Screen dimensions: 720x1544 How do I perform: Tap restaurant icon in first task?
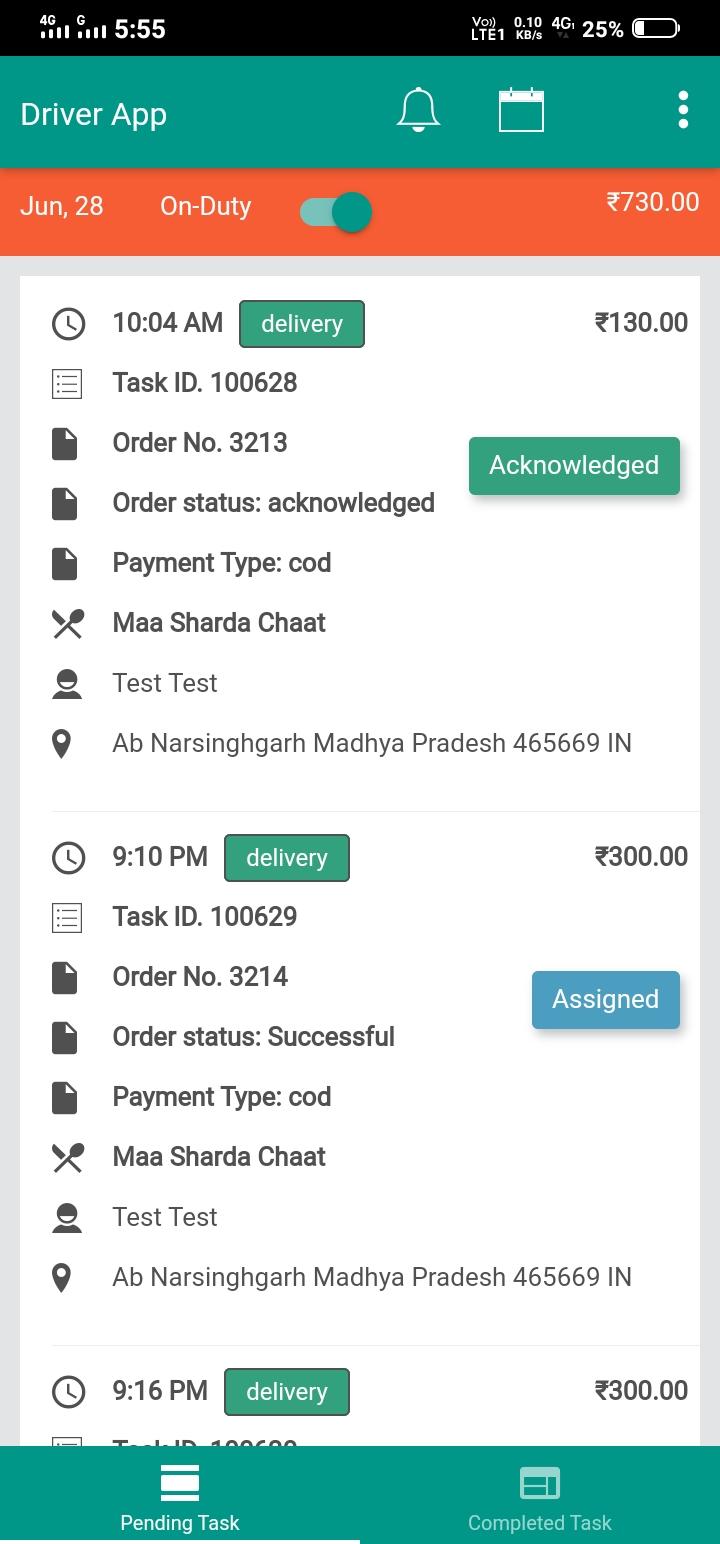(x=67, y=623)
